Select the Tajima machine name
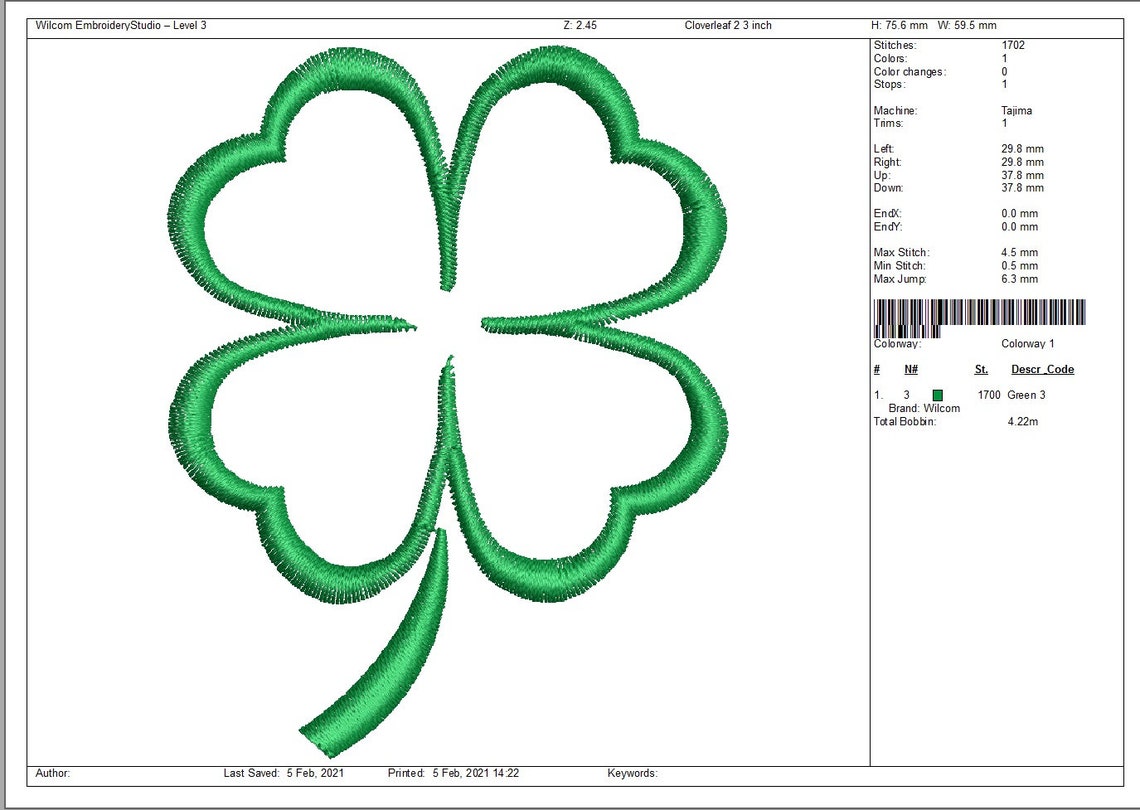 (1016, 110)
